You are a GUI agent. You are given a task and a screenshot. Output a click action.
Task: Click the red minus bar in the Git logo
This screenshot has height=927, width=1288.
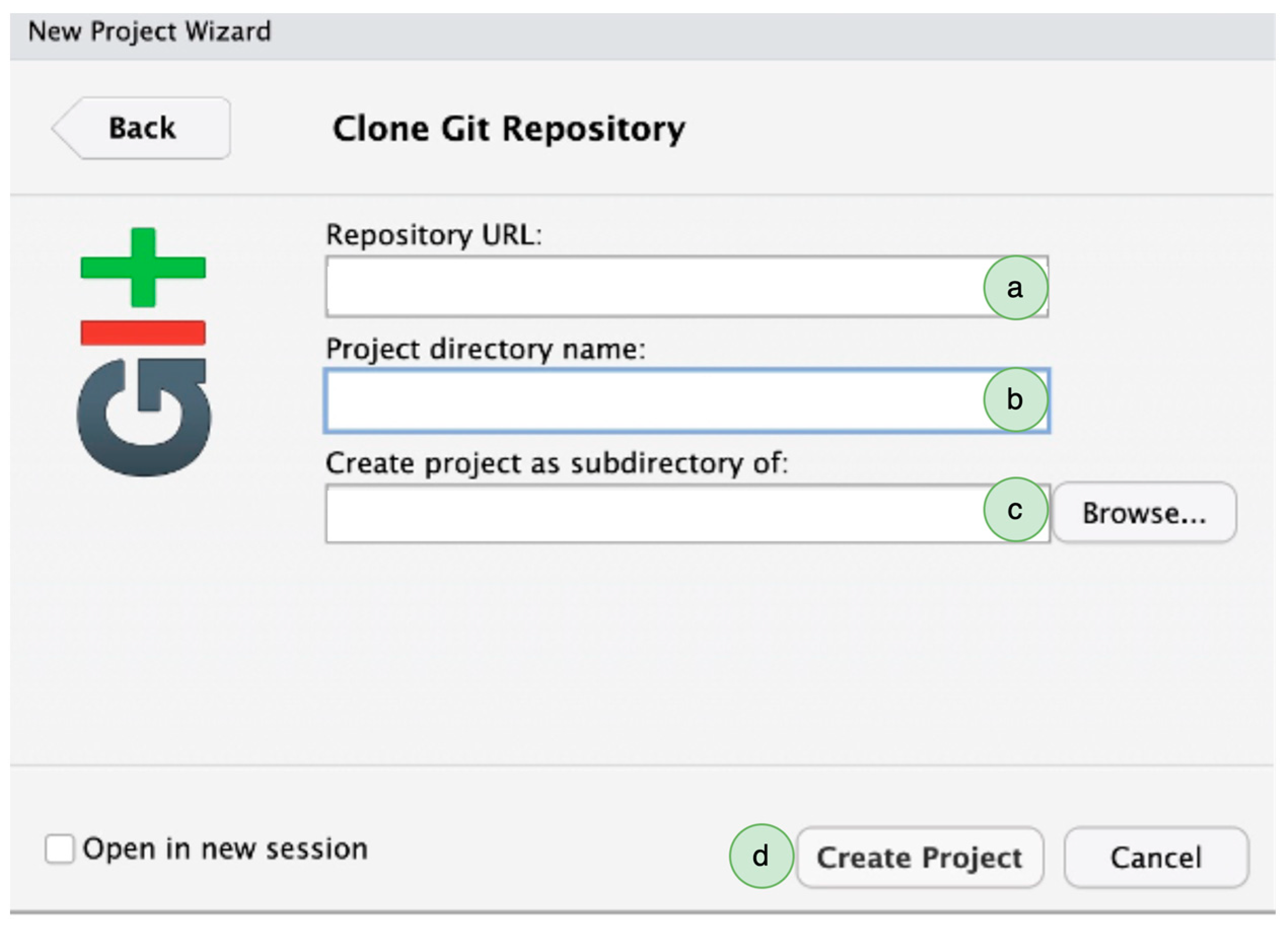(x=143, y=333)
